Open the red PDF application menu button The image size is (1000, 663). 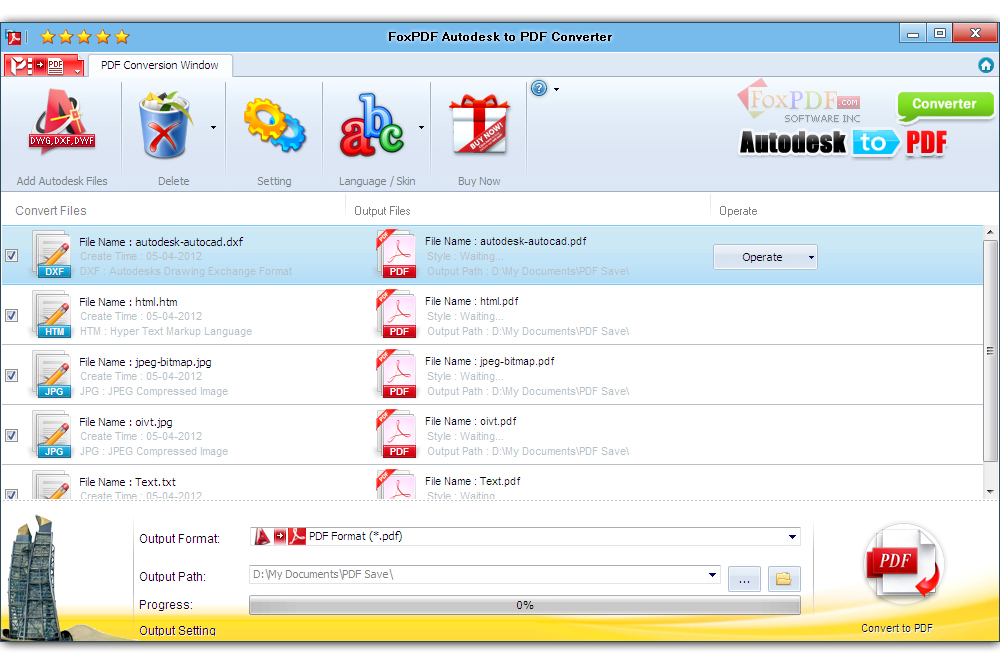pos(45,65)
